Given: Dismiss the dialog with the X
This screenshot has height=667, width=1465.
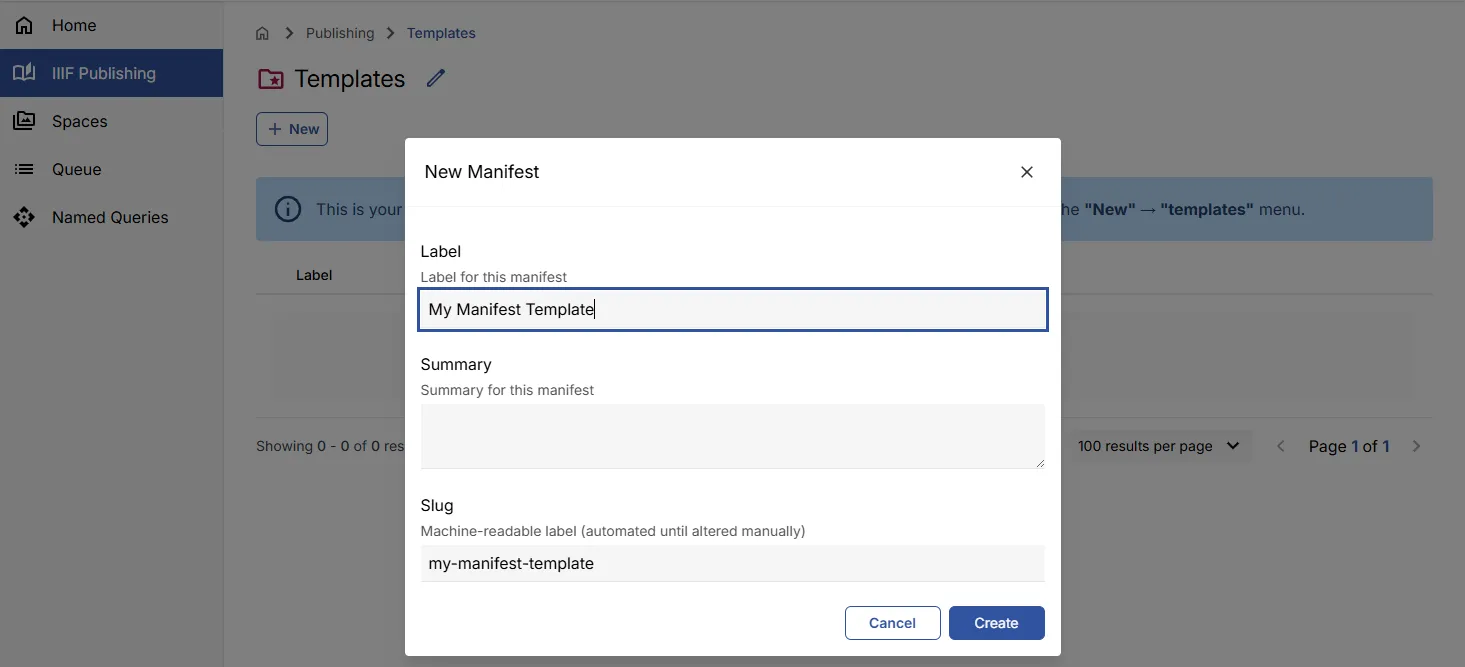Looking at the screenshot, I should point(1026,171).
